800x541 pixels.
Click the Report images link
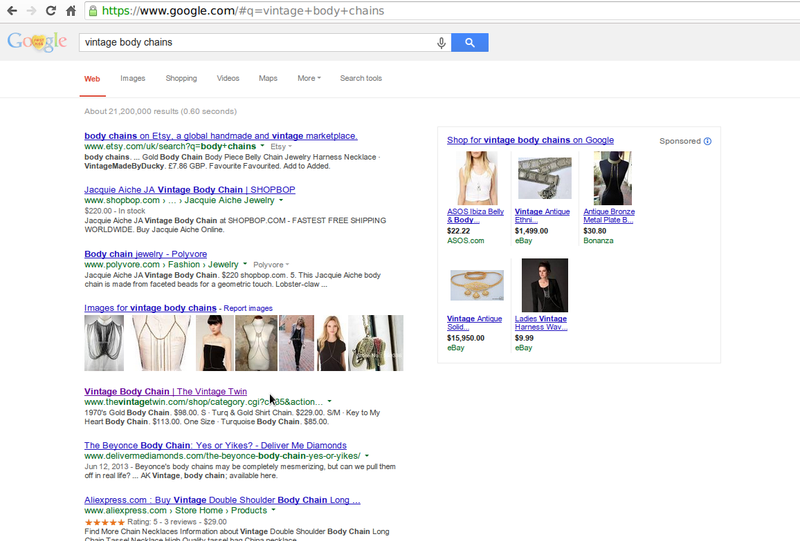point(248,308)
